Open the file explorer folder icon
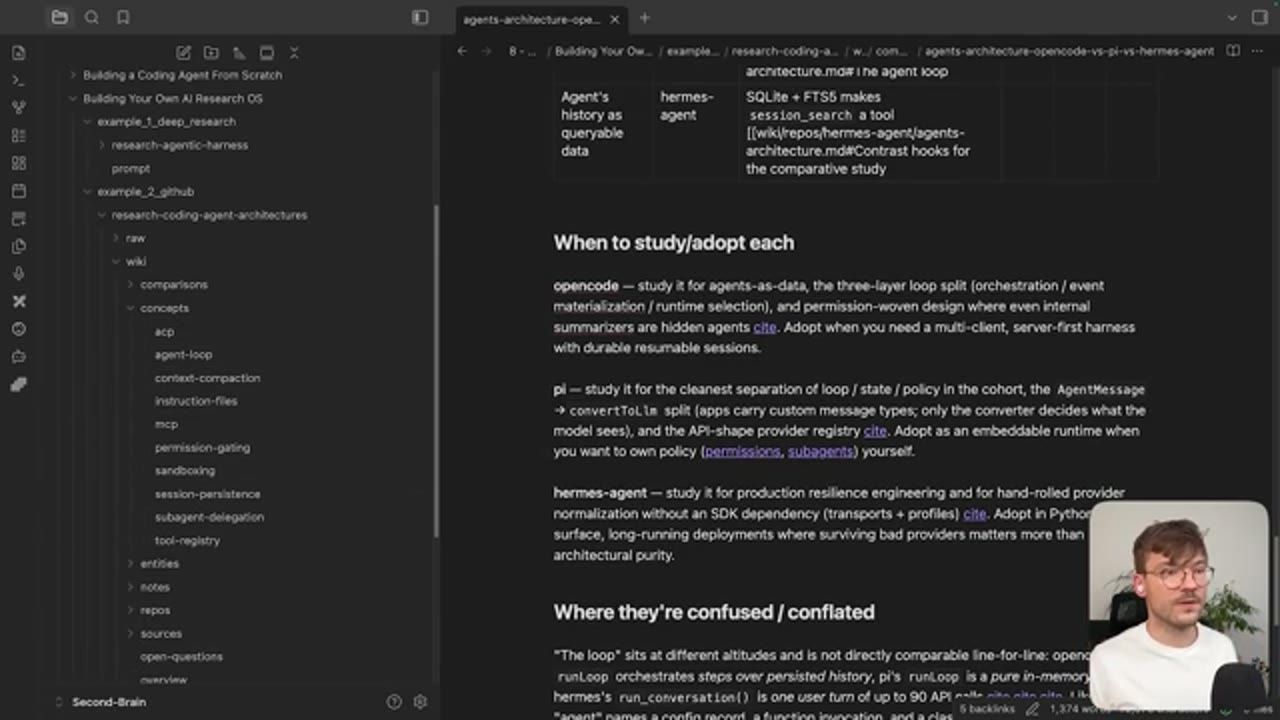1280x720 pixels. (x=59, y=17)
